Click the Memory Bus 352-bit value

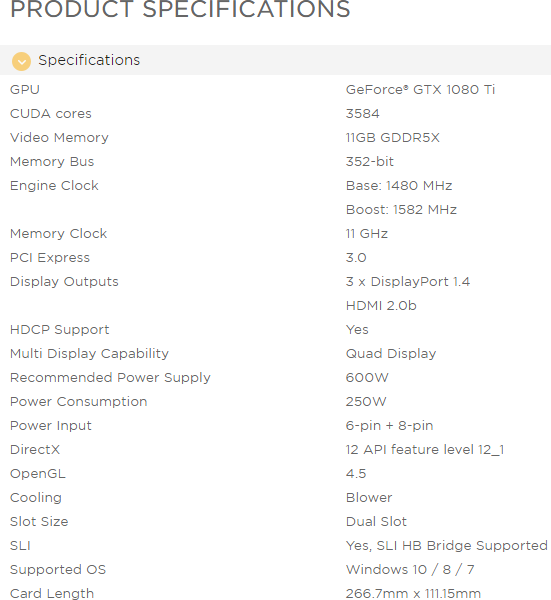(370, 161)
